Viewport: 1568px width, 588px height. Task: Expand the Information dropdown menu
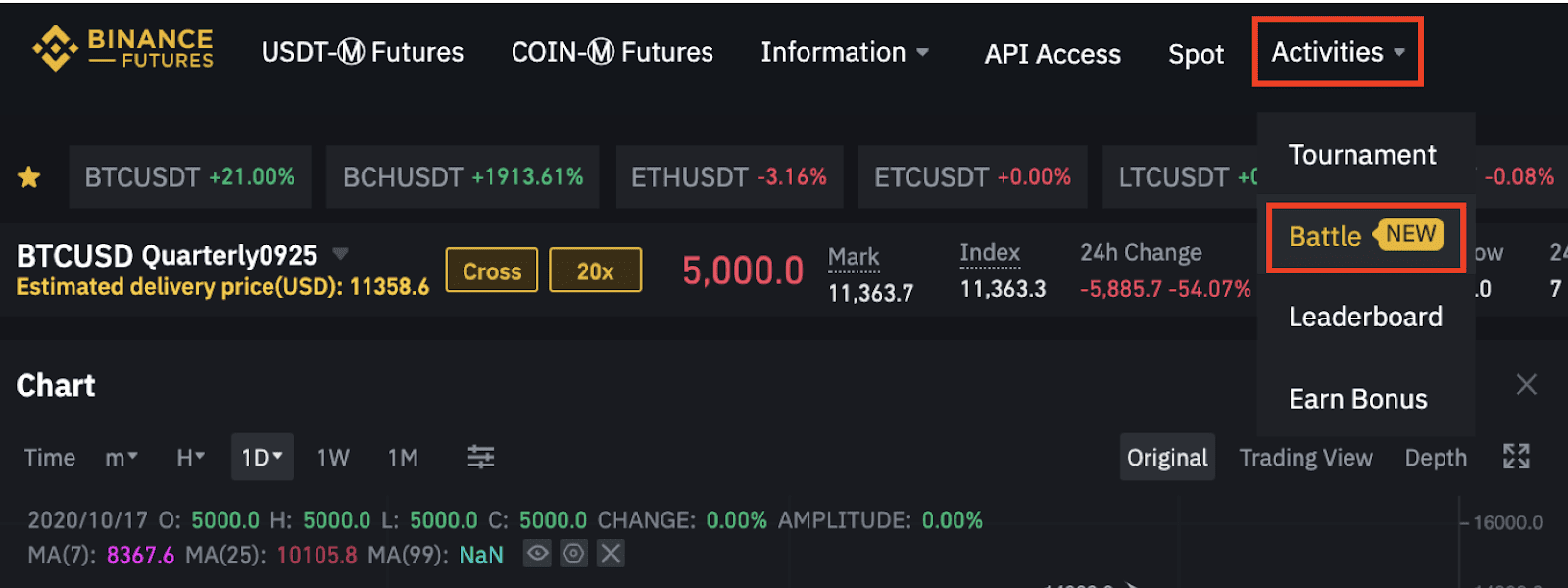(x=845, y=52)
